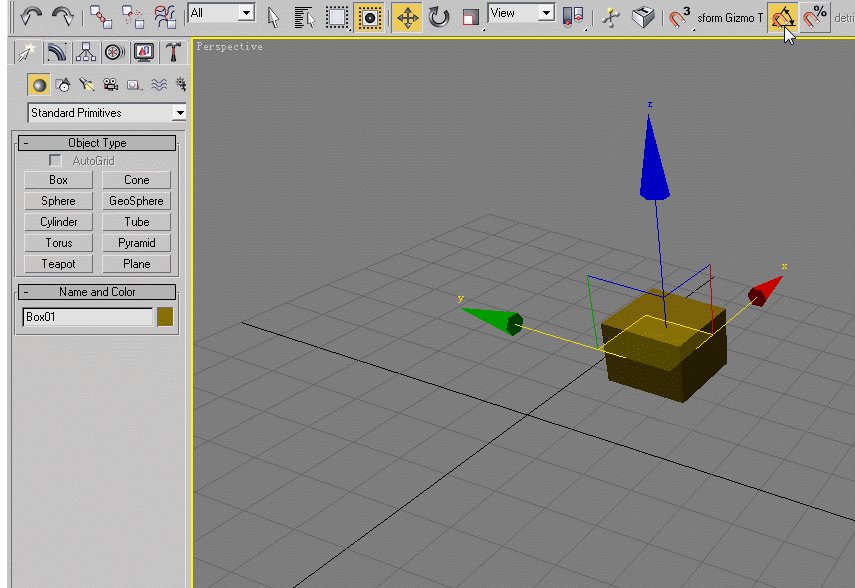Click the GeoSphere primitive button
The image size is (855, 588).
[136, 201]
